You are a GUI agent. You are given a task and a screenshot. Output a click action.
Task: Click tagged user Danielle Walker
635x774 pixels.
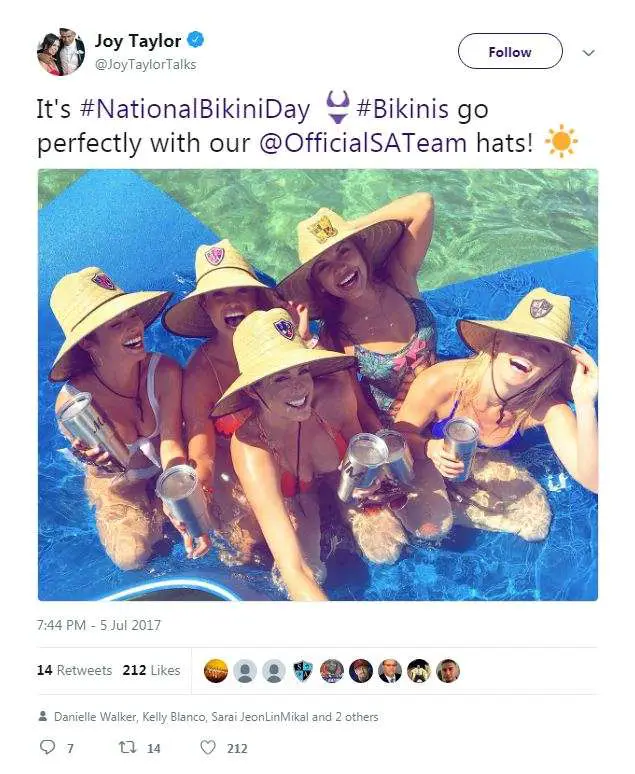(x=95, y=717)
